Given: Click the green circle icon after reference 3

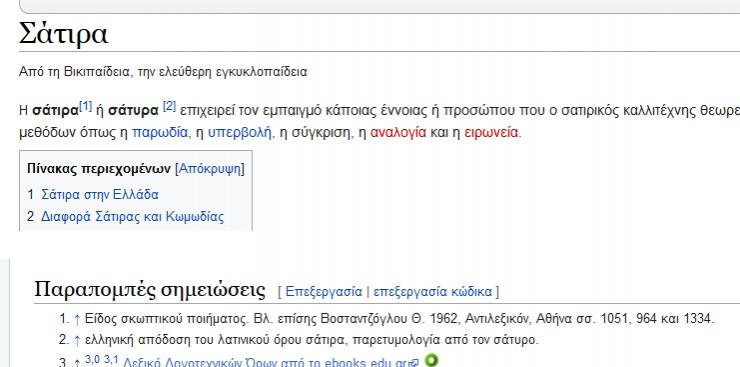Looking at the screenshot, I should pos(431,360).
